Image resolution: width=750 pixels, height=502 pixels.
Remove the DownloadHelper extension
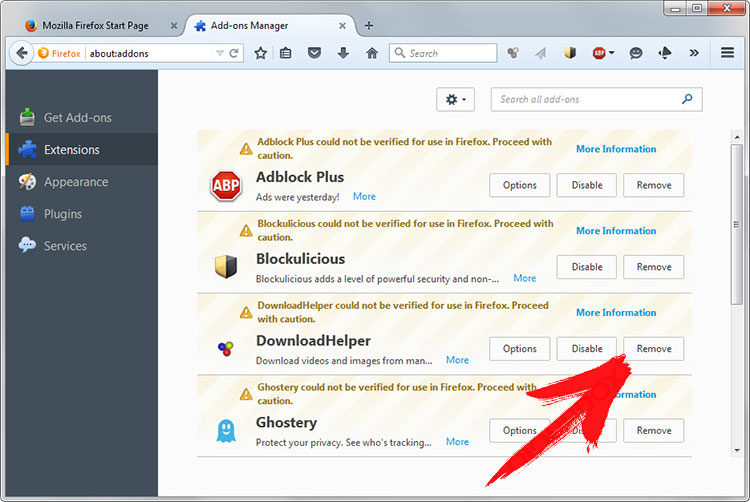coord(654,349)
